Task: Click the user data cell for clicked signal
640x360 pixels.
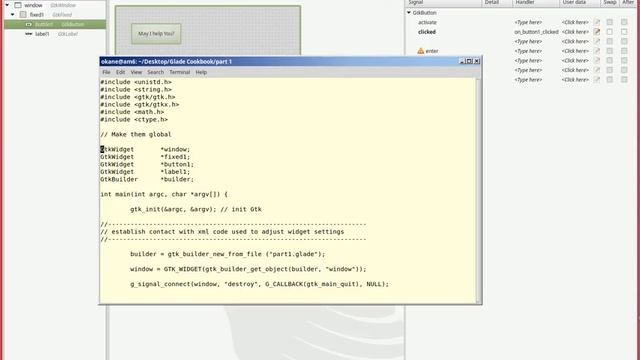Action: pyautogui.click(x=575, y=32)
